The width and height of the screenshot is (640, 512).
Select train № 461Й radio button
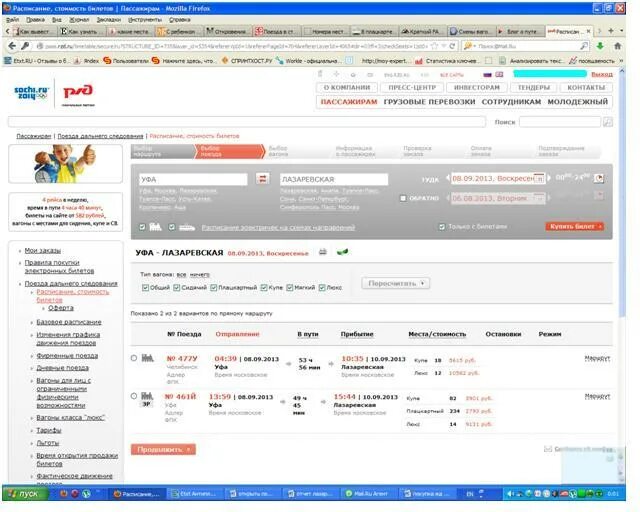134,396
